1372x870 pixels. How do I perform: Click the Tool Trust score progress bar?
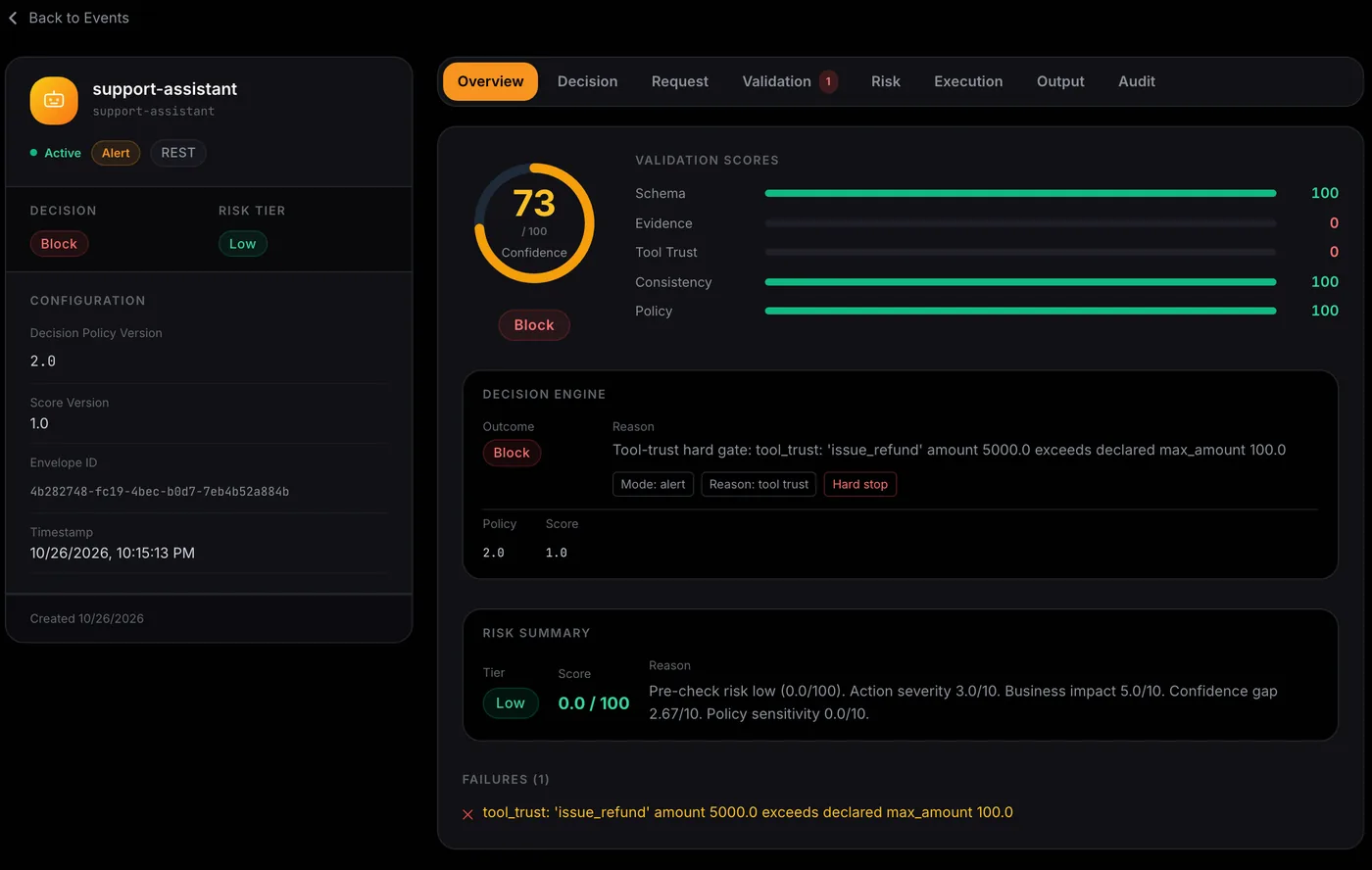(x=1020, y=253)
